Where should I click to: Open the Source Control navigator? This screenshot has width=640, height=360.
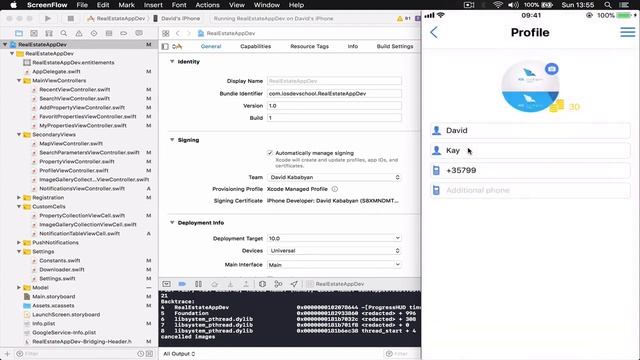(34, 33)
